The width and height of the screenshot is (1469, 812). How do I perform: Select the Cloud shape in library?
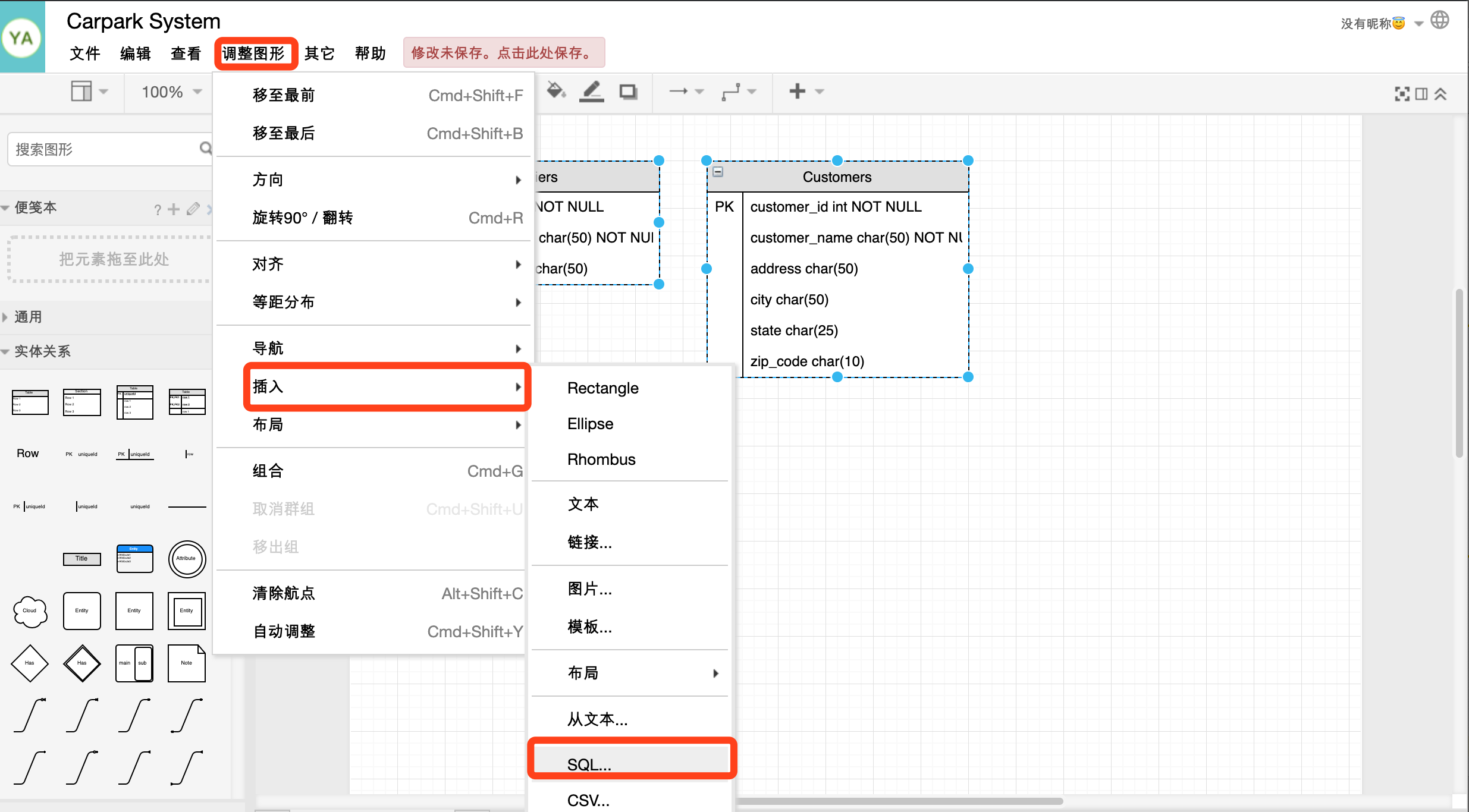(30, 611)
